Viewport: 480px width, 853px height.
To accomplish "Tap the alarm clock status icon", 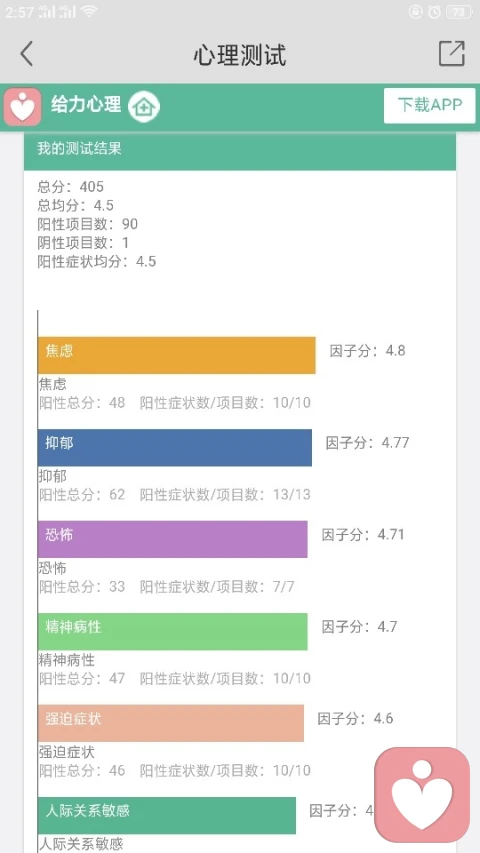I will (434, 12).
